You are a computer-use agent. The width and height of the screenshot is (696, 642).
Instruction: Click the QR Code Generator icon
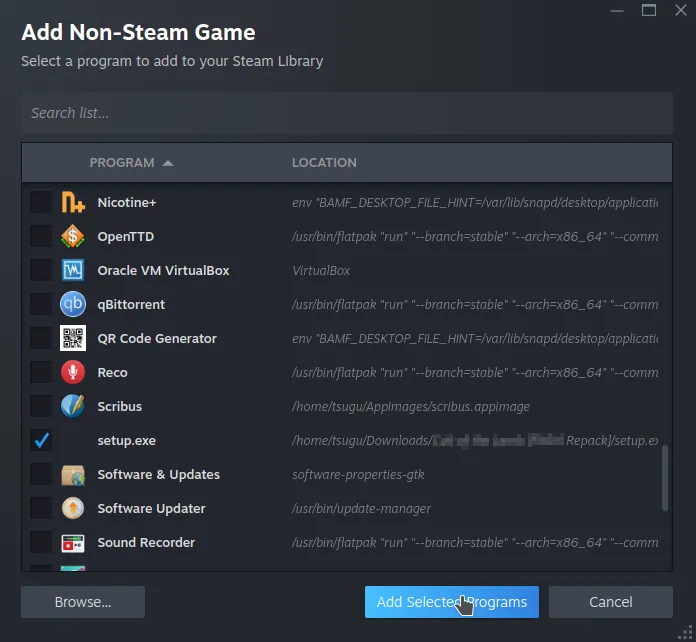tap(73, 338)
